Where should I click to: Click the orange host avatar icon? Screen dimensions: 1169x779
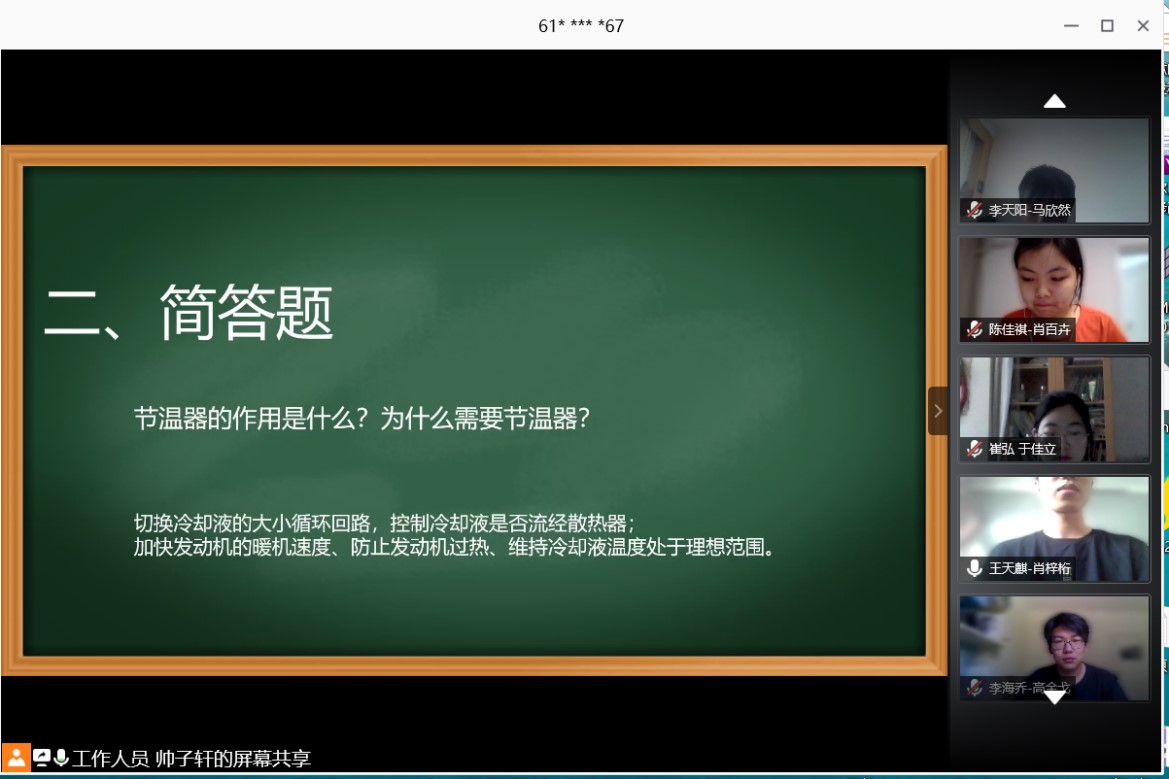[x=16, y=757]
